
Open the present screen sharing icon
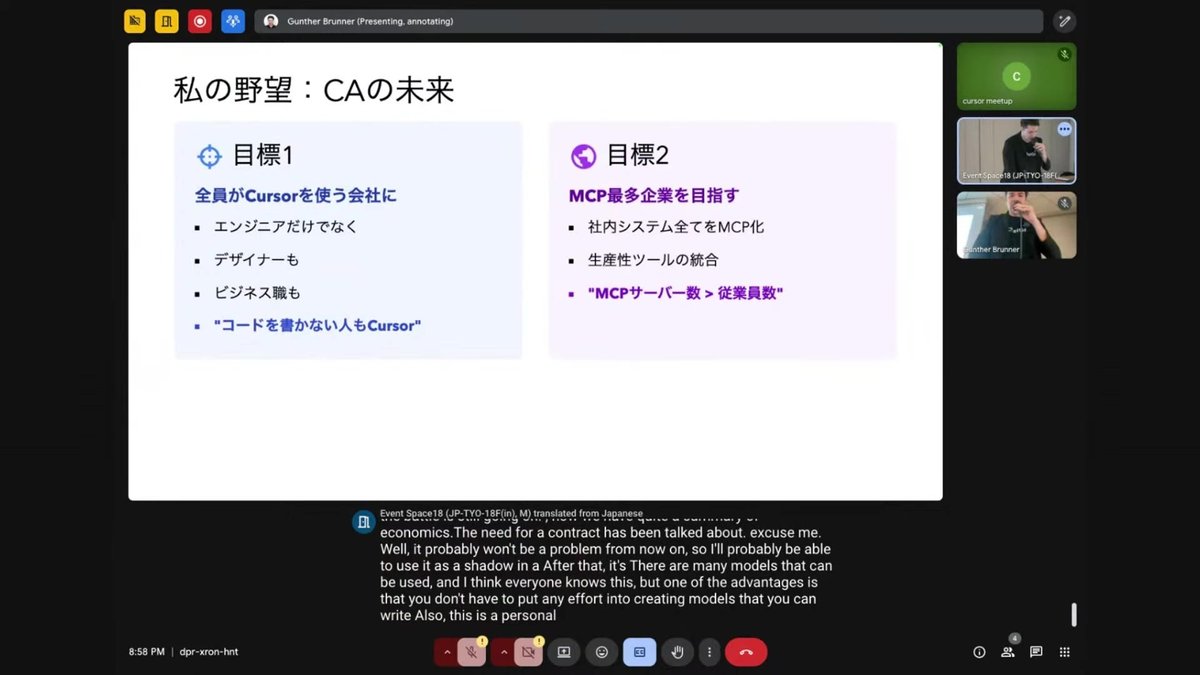click(563, 651)
